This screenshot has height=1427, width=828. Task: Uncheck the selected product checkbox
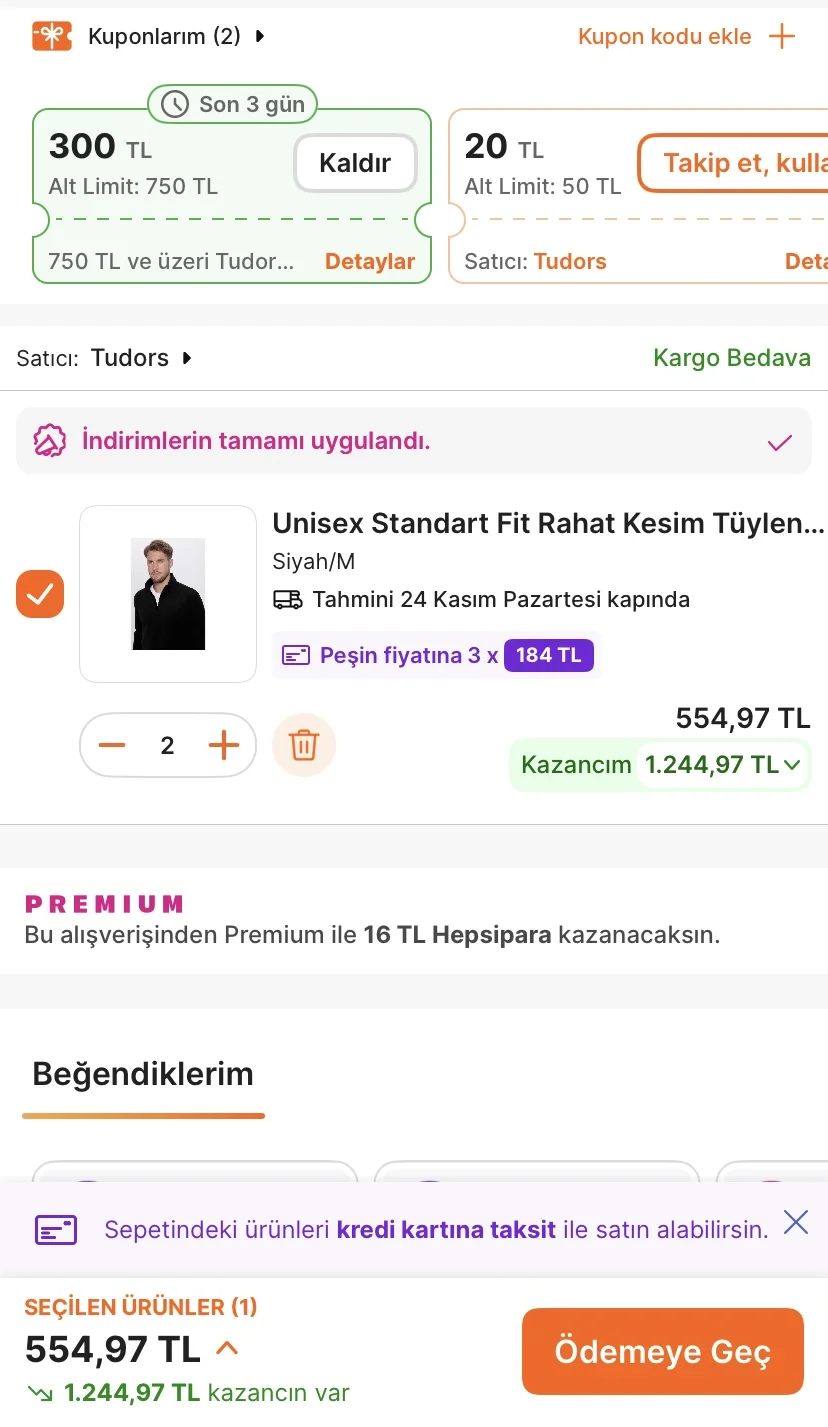(x=40, y=594)
